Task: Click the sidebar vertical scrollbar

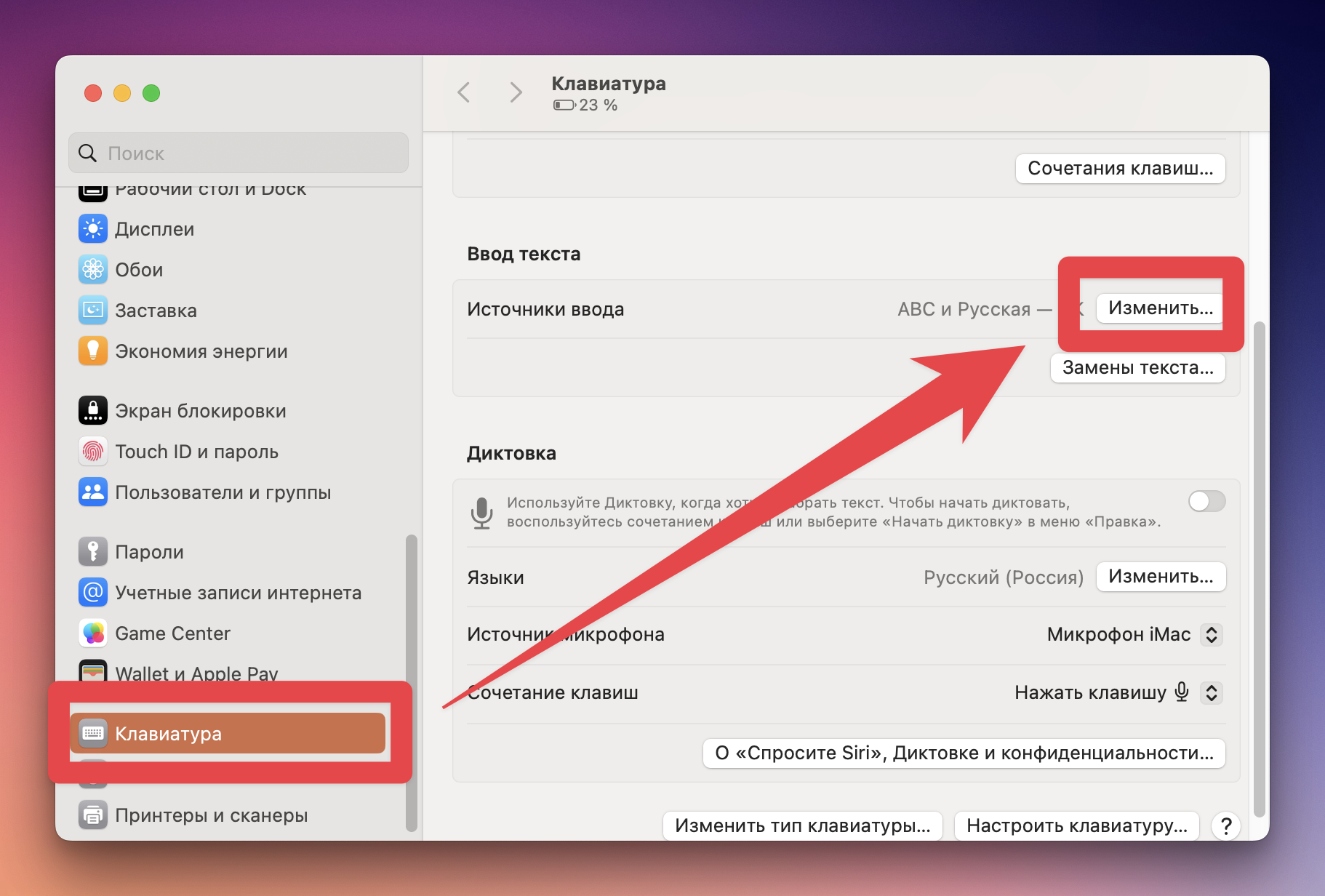Action: [412, 682]
